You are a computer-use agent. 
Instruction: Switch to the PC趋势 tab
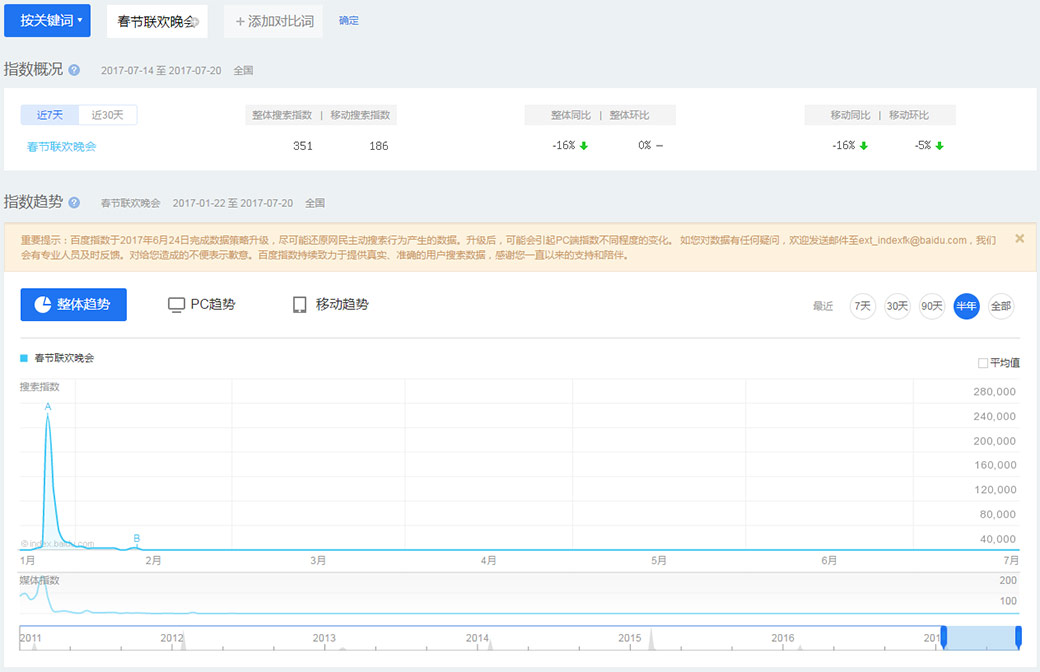(x=202, y=304)
